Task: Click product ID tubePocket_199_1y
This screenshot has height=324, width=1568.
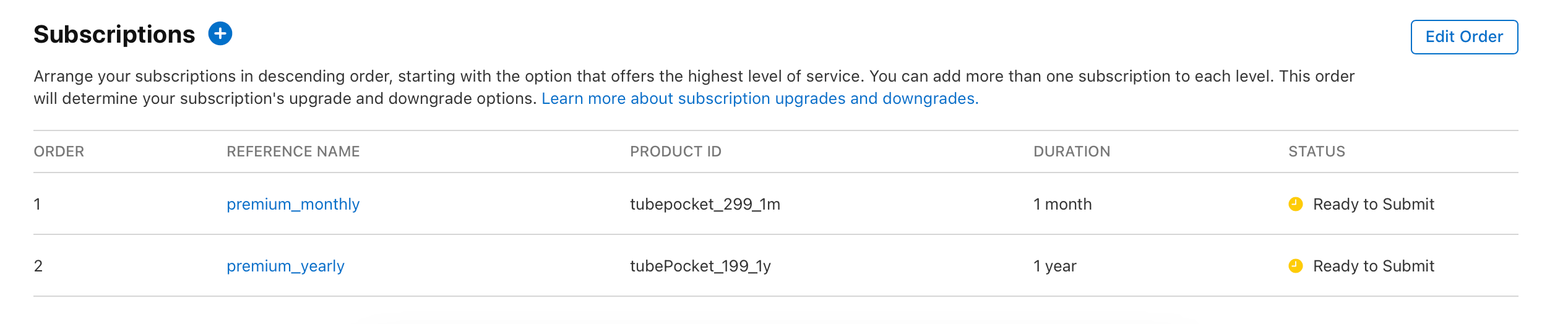Action: (x=700, y=266)
